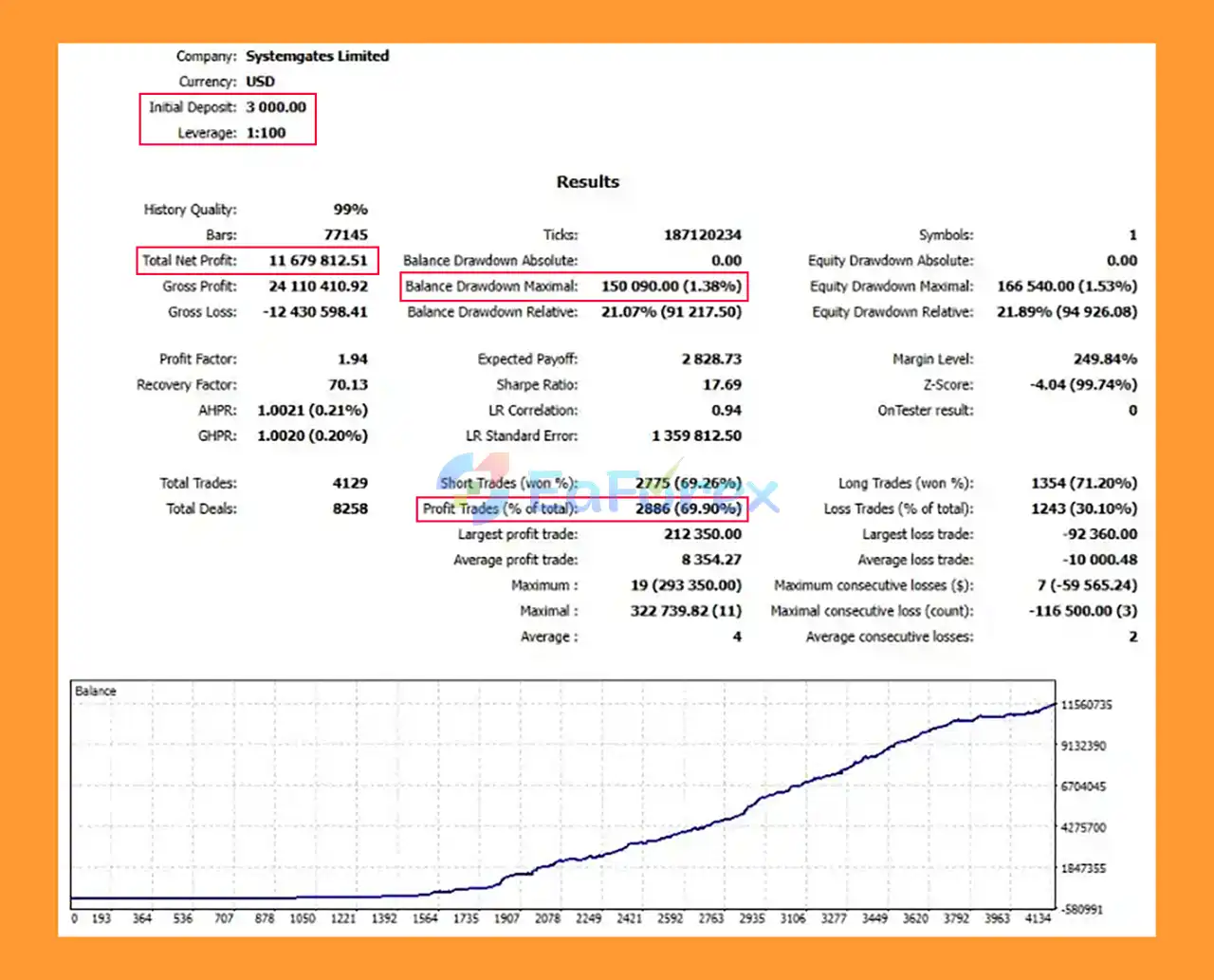Screen dimensions: 1214x980
Task: Select the Initial Deposit 3 000.00 value
Action: coord(276,107)
